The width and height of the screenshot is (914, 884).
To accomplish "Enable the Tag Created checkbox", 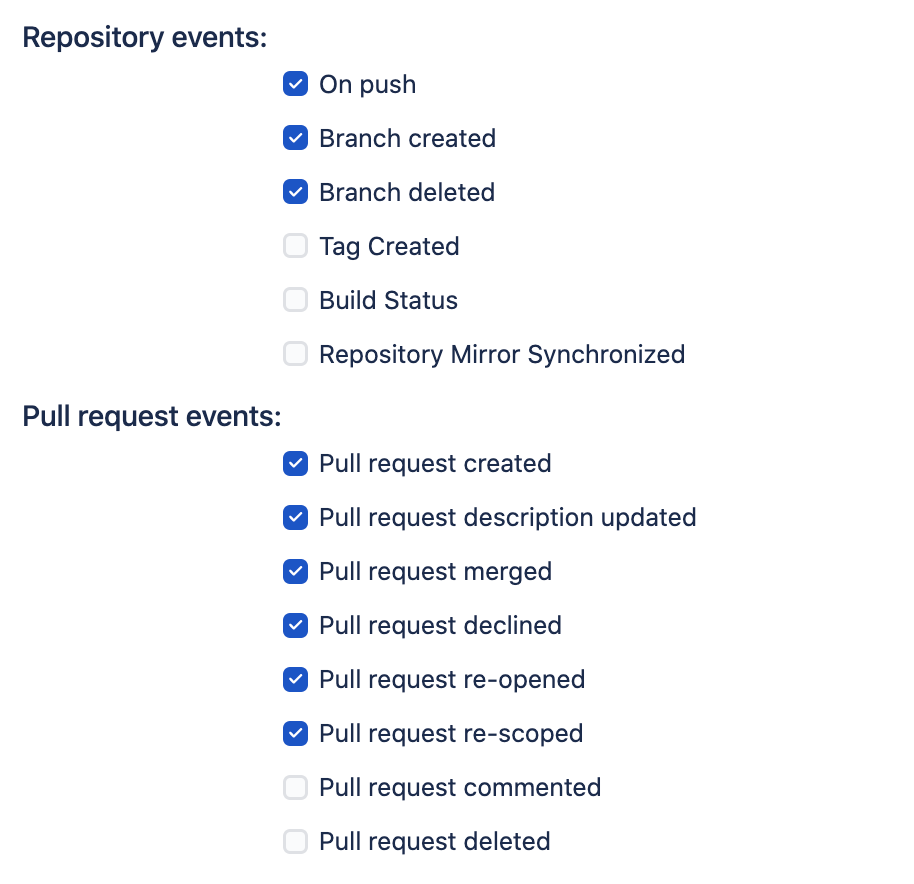I will click(295, 246).
